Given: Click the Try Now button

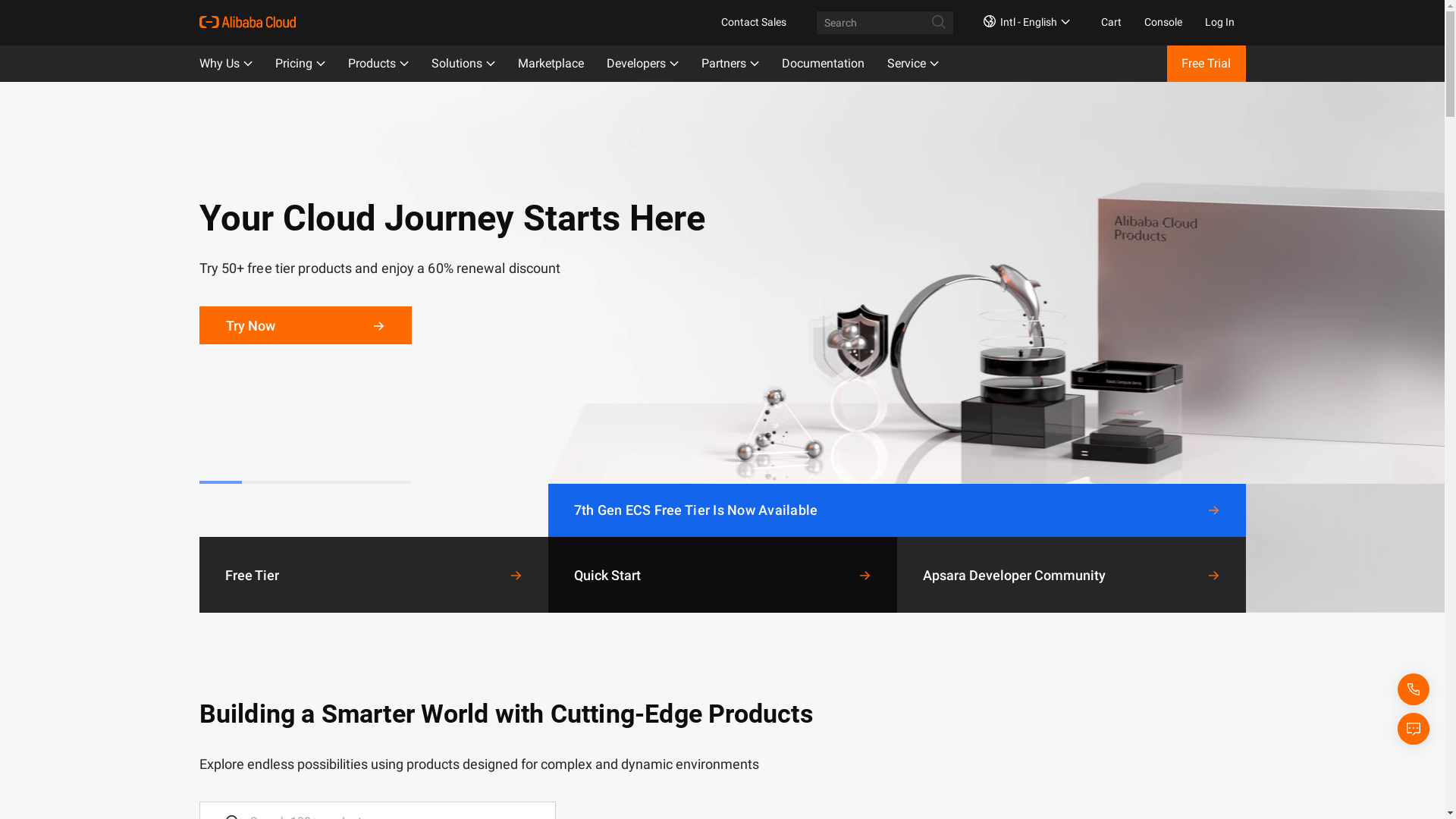Looking at the screenshot, I should [305, 325].
